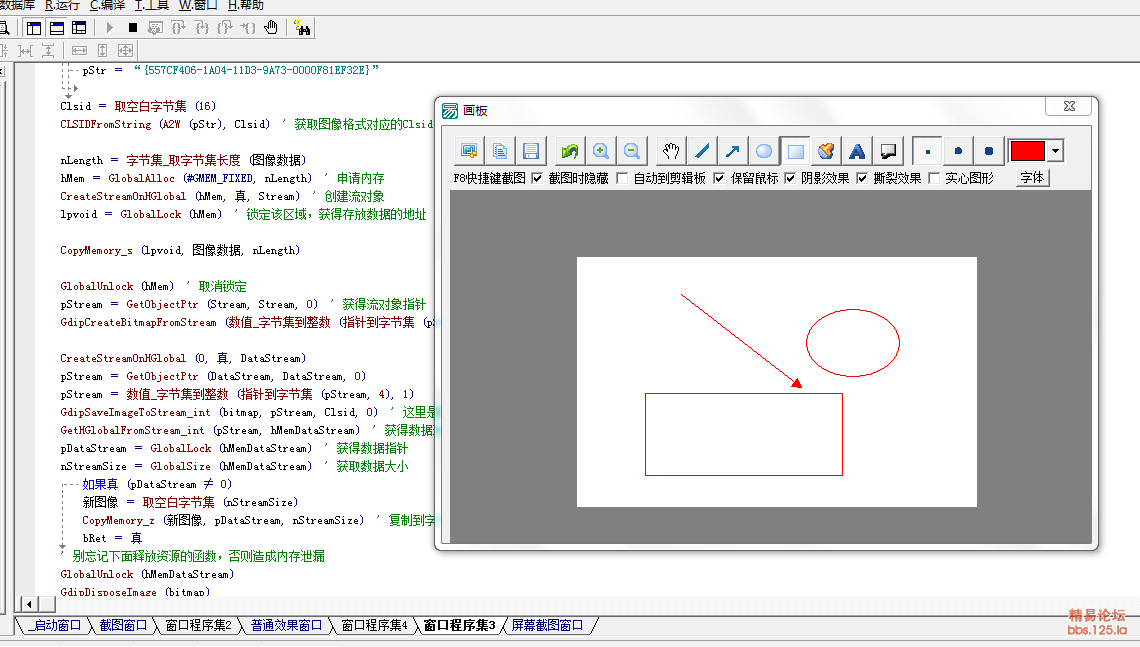Switch to the 窗口程序集3 tab
The height and width of the screenshot is (647, 1140).
pos(459,625)
